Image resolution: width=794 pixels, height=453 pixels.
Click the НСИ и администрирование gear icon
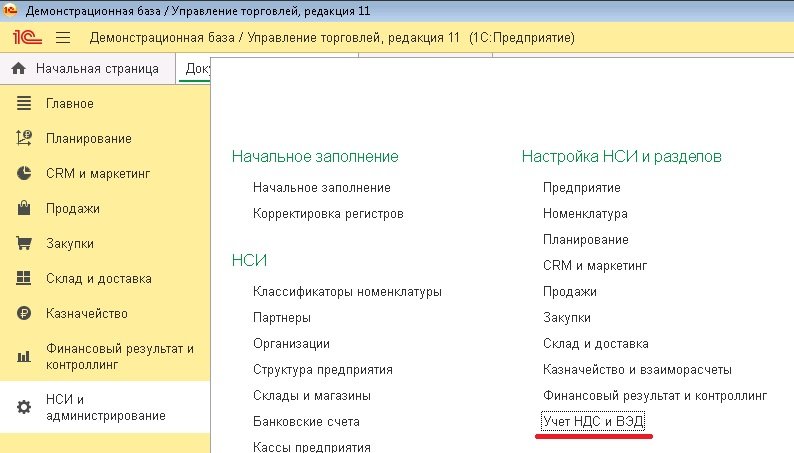click(x=24, y=407)
